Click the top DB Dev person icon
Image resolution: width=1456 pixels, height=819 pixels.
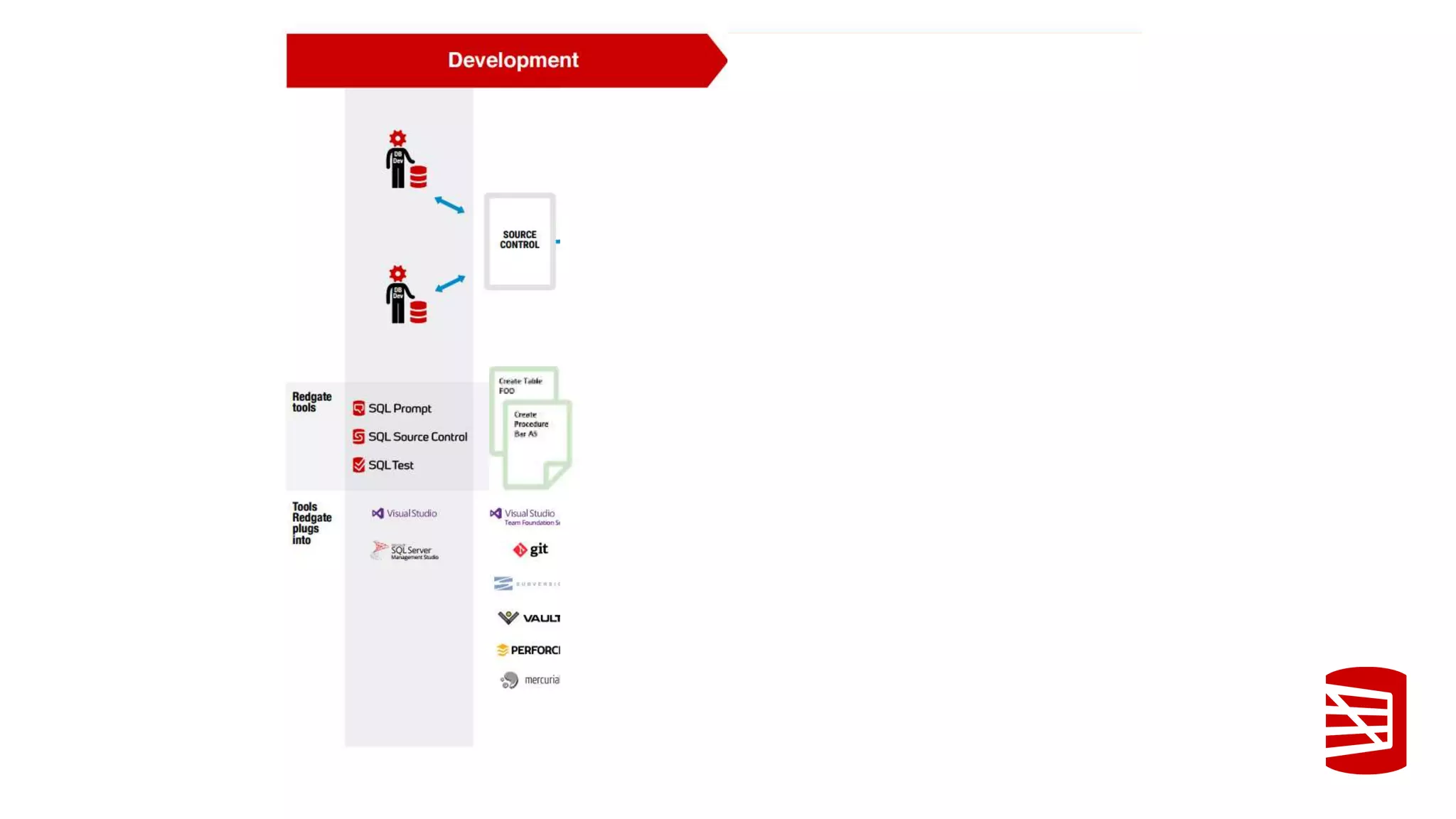click(x=405, y=160)
